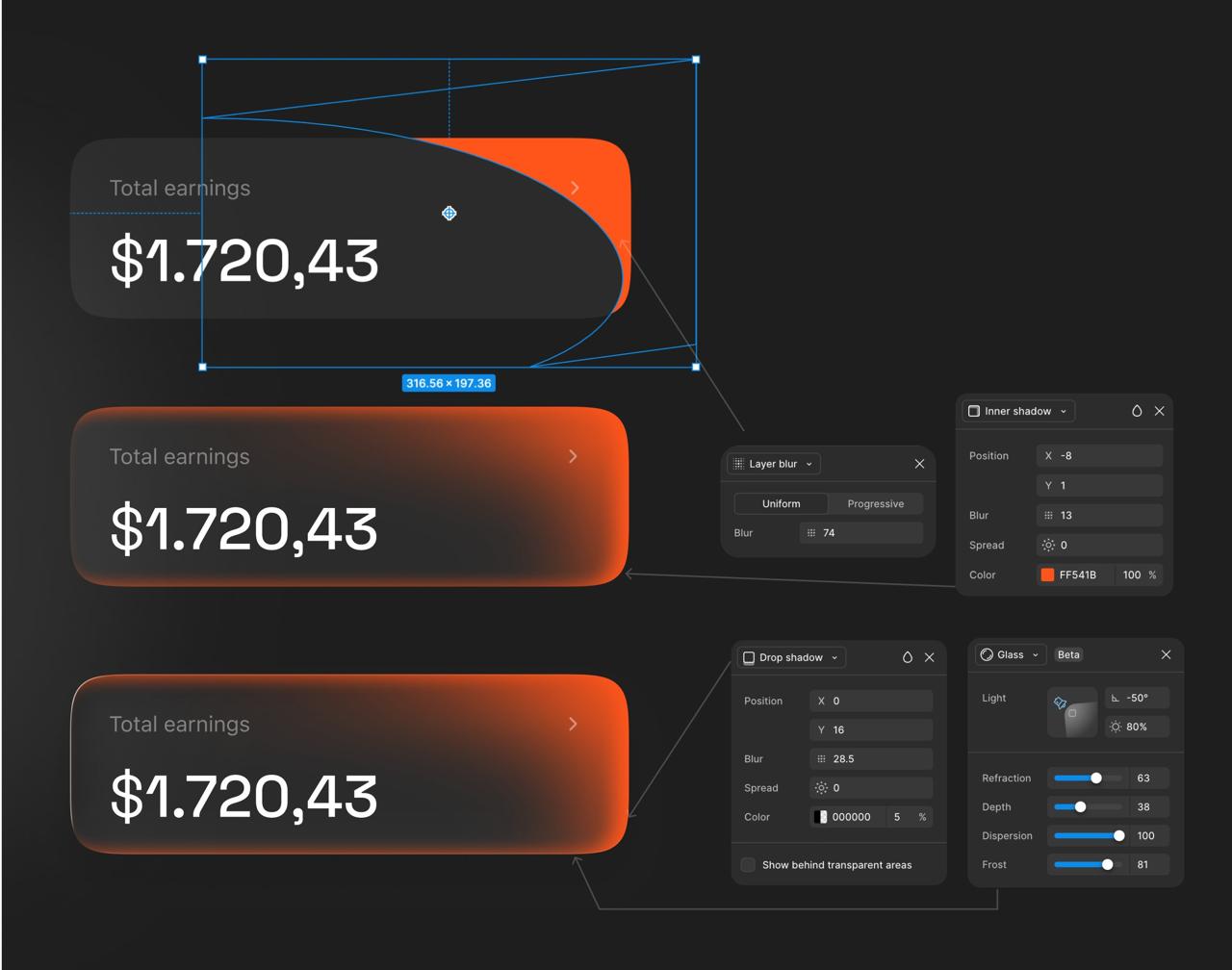
Task: Open the Glass effect type dropdown
Action: [1011, 654]
